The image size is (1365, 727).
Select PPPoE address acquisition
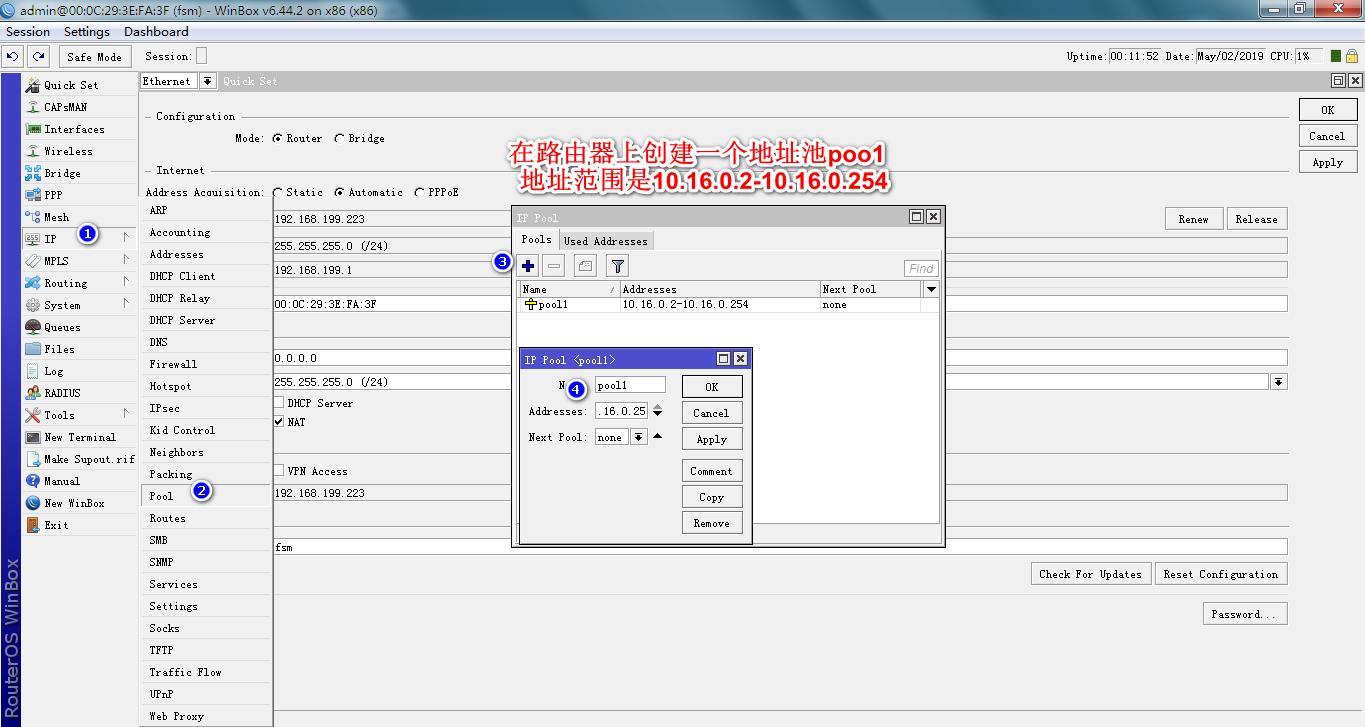[x=419, y=192]
